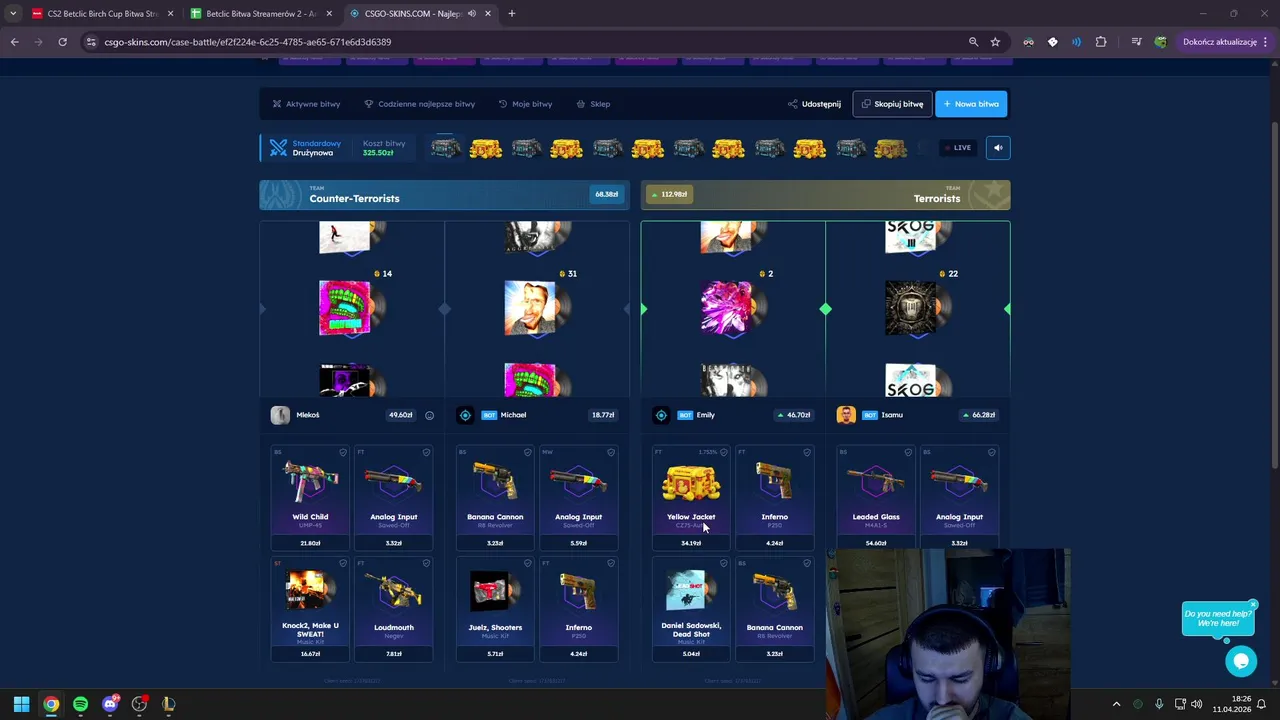Viewport: 1280px width, 720px height.
Task: Open Emily's Inferno P250 4.24zł card
Action: (x=774, y=498)
